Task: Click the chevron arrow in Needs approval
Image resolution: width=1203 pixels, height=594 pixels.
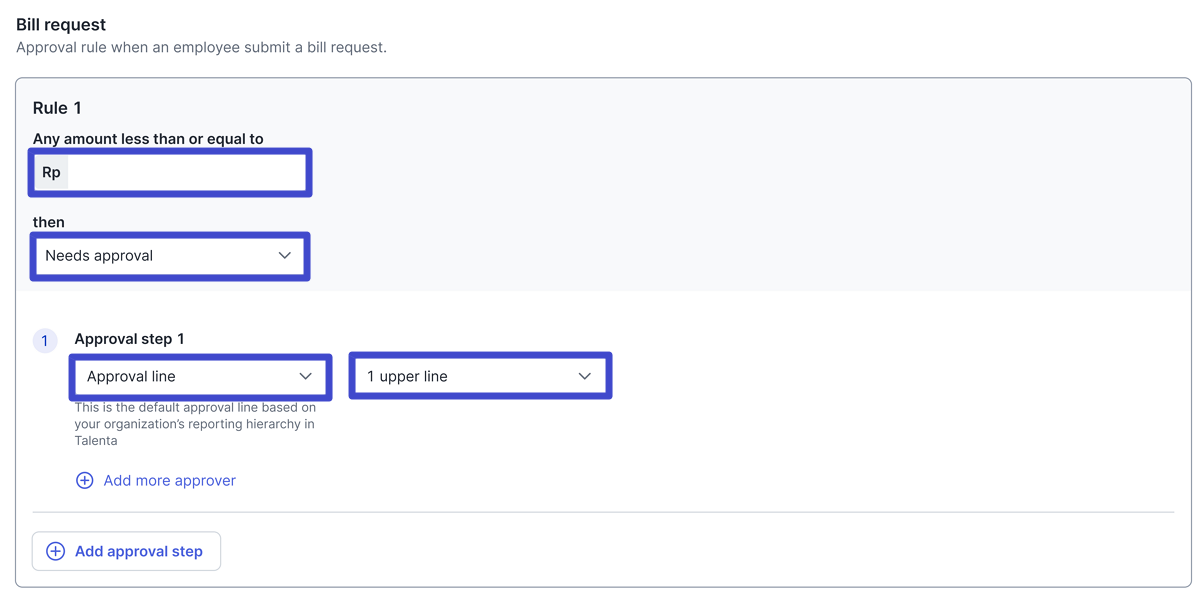Action: [285, 256]
